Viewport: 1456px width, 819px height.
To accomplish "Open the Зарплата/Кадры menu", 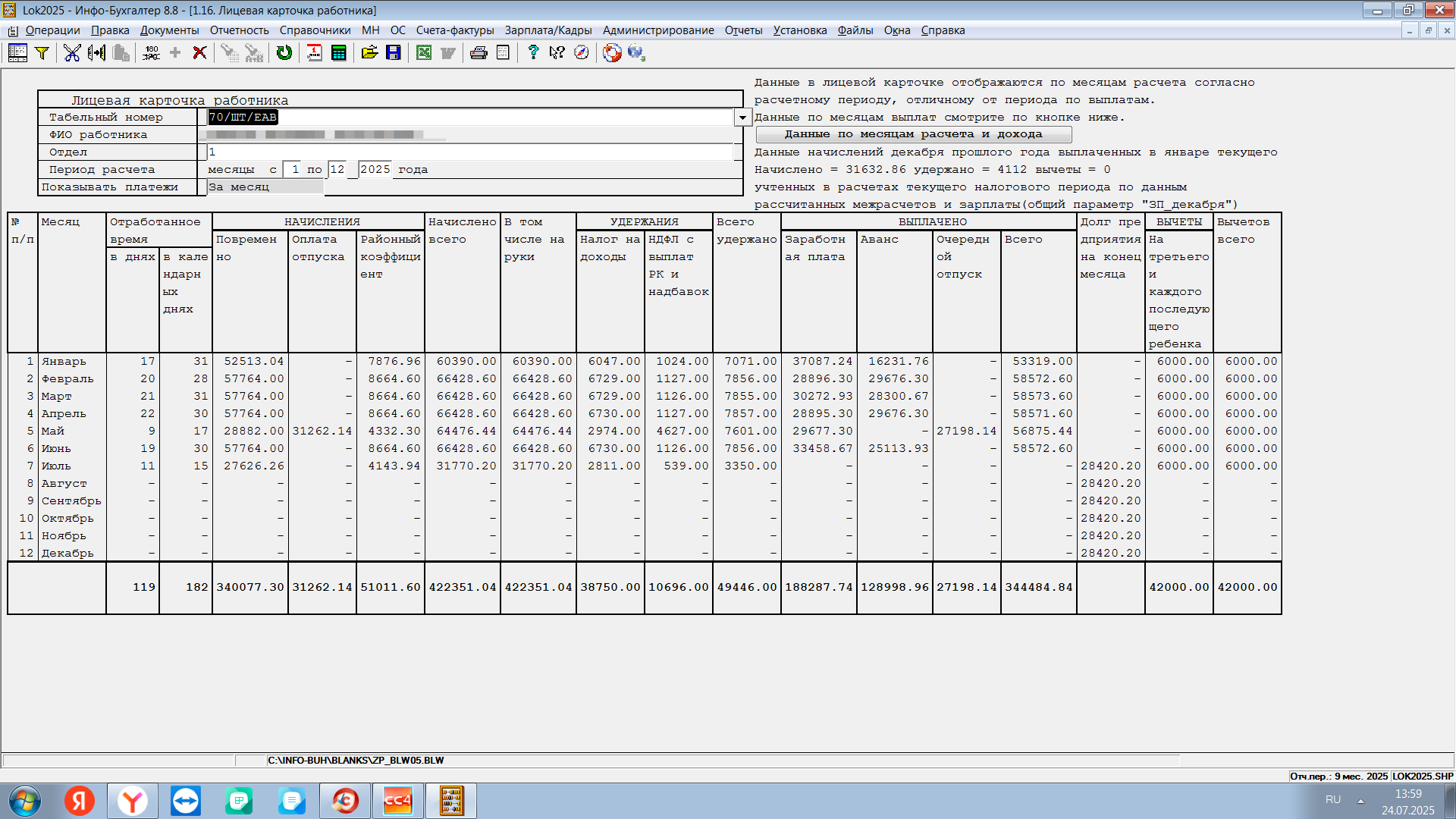I will [548, 30].
